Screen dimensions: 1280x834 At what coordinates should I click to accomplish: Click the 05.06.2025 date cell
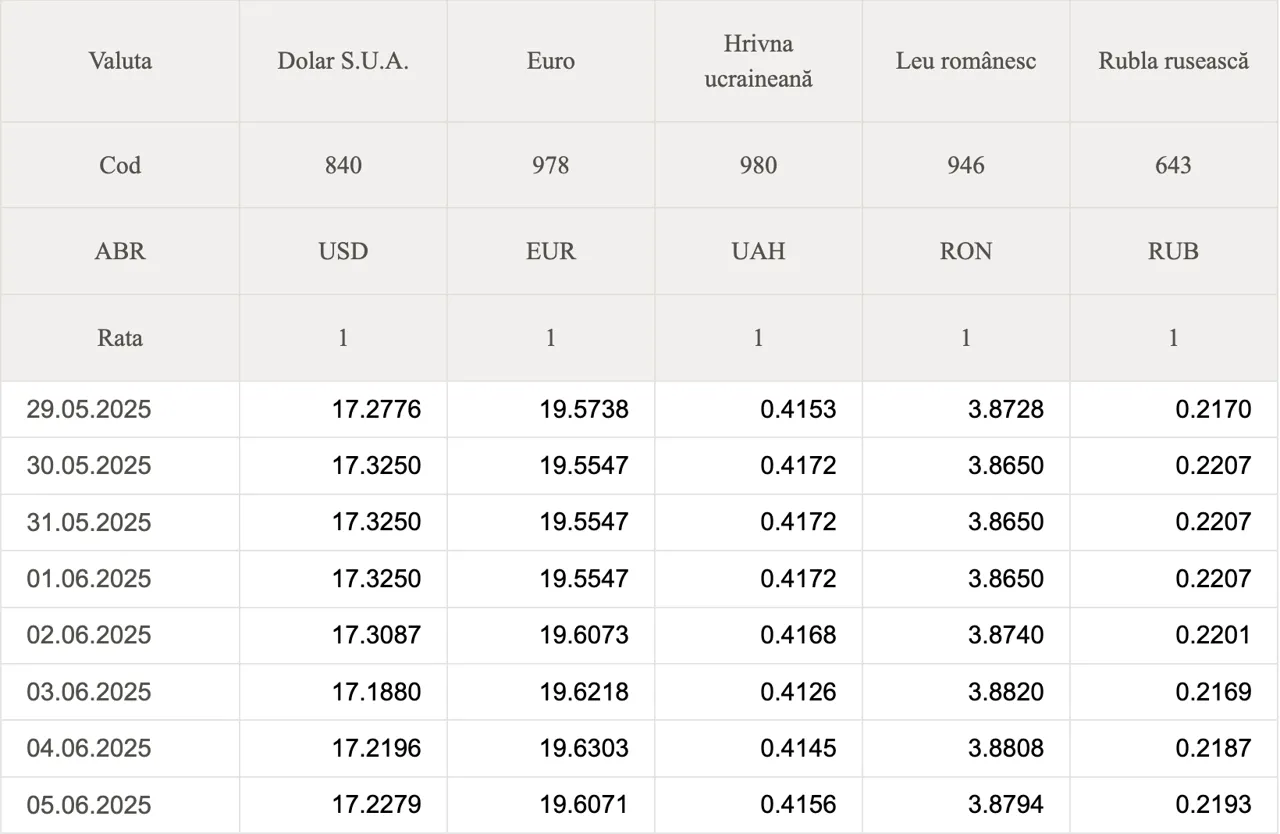[x=89, y=805]
